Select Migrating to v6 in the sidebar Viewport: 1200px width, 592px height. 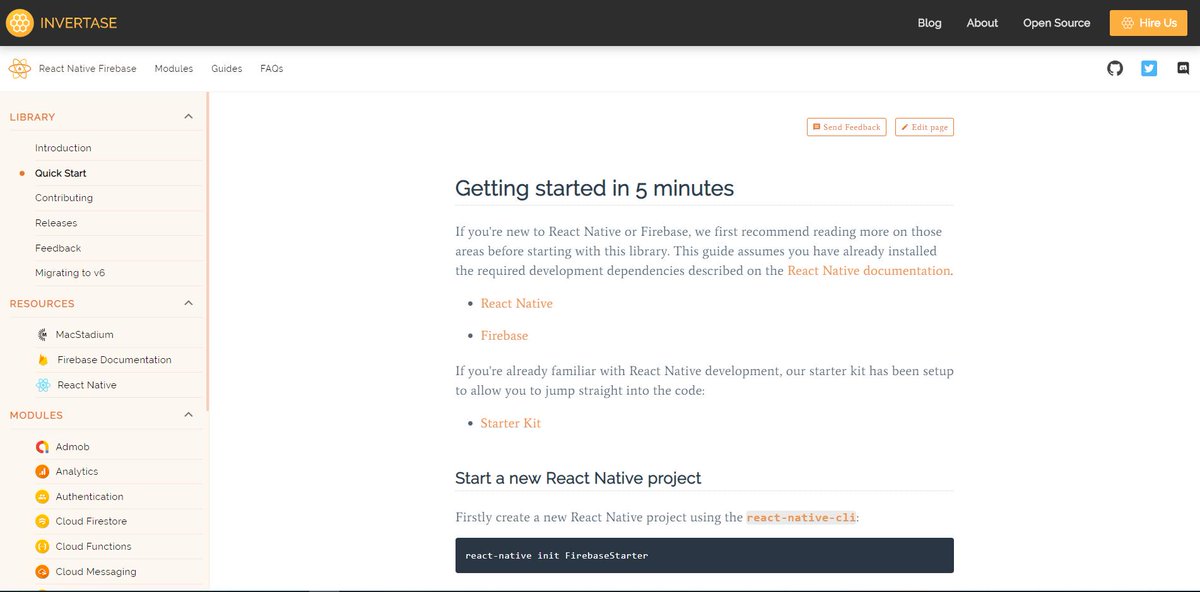point(70,273)
